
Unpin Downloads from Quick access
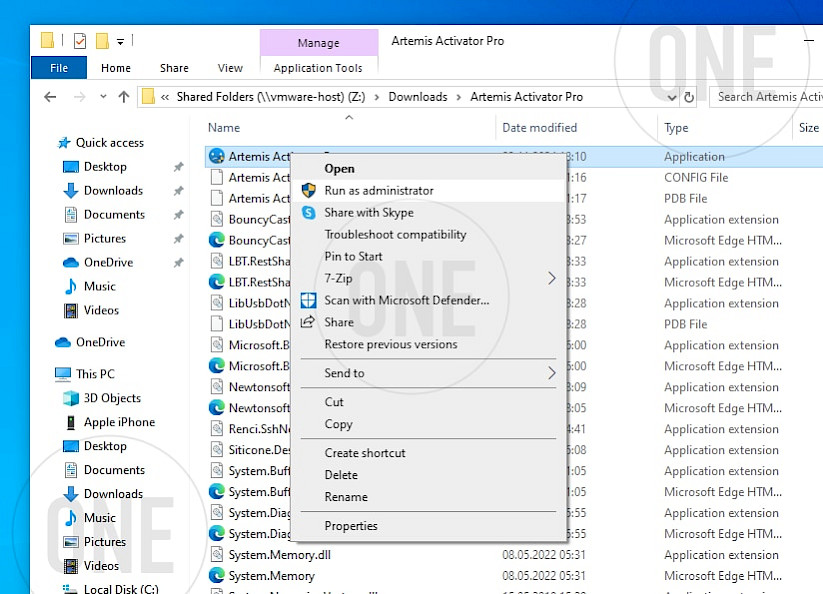click(x=178, y=190)
